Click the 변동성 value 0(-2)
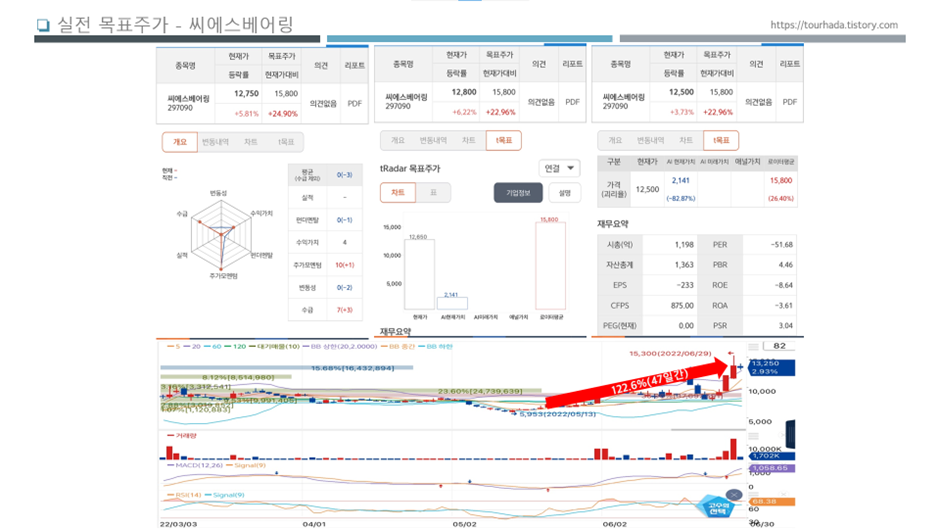 coord(344,287)
